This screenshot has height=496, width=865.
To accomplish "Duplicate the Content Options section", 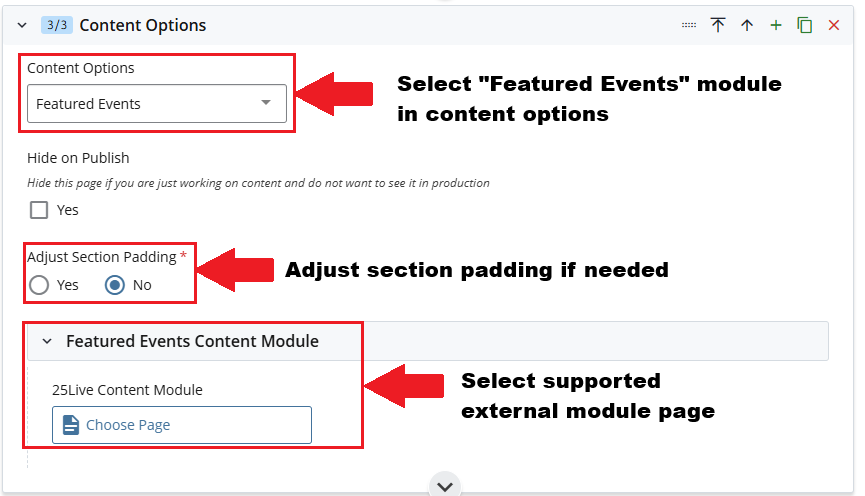I will point(805,26).
